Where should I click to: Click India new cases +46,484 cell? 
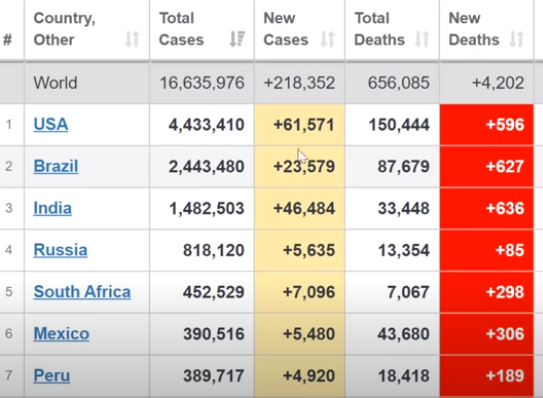300,209
